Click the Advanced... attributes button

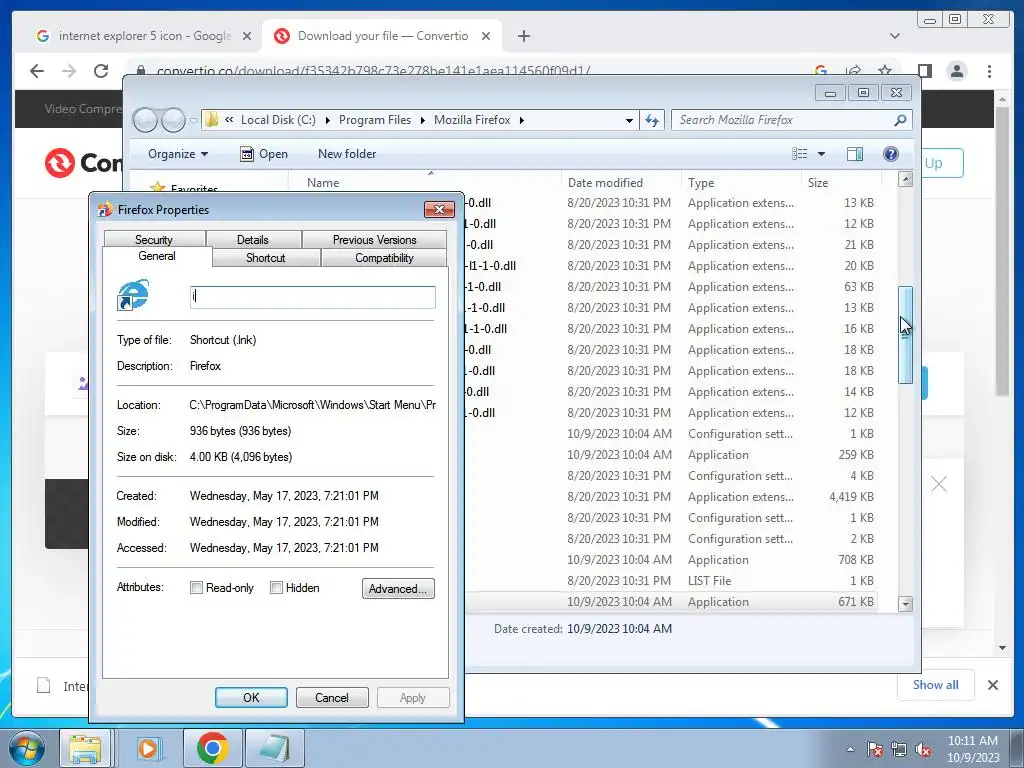click(x=398, y=588)
